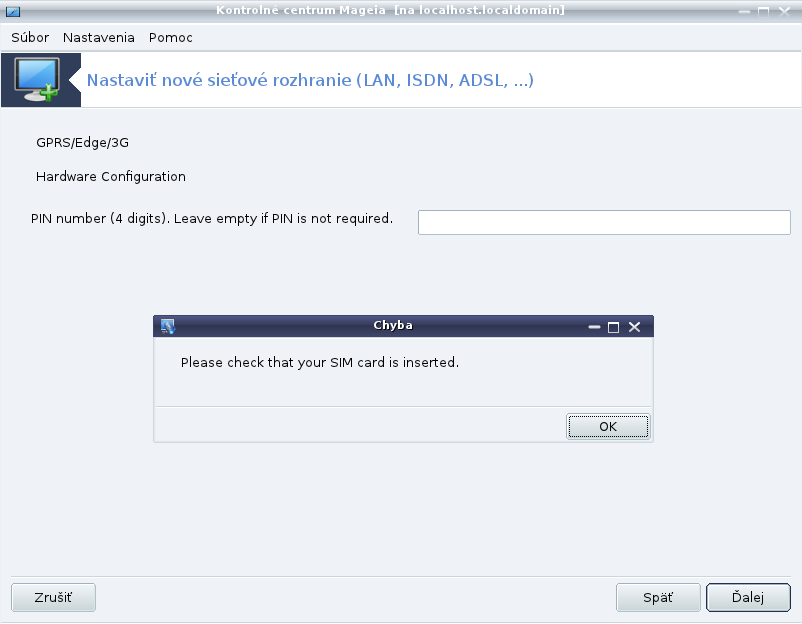The image size is (802, 624).
Task: Maximize the Chyba dialog
Action: (613, 327)
